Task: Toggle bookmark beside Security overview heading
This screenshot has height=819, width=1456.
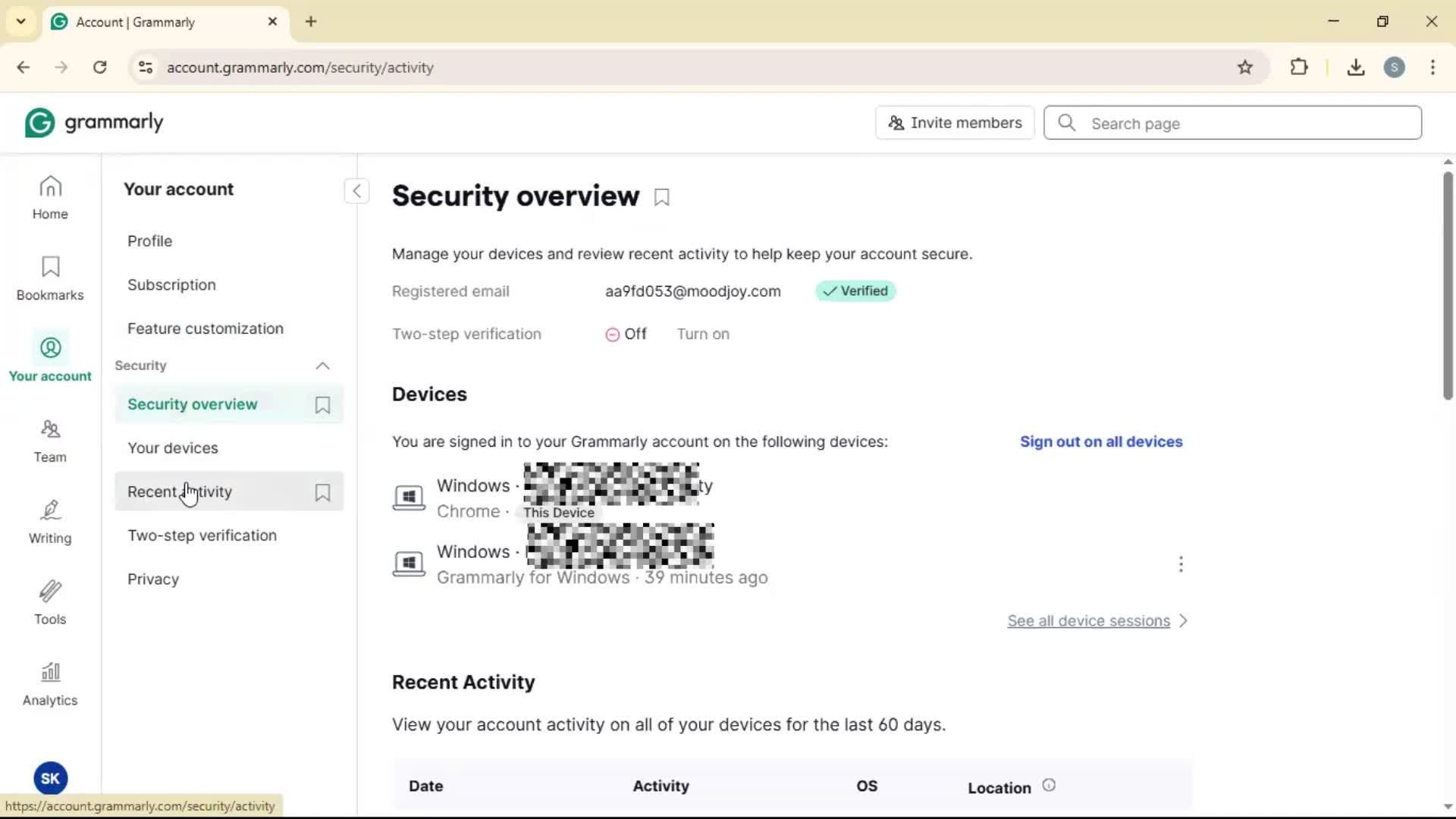Action: tap(662, 197)
